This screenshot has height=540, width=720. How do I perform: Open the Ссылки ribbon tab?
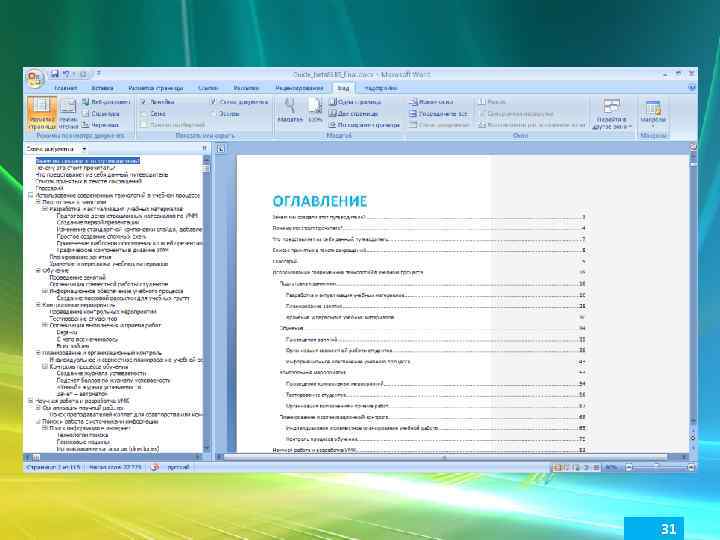pos(208,88)
